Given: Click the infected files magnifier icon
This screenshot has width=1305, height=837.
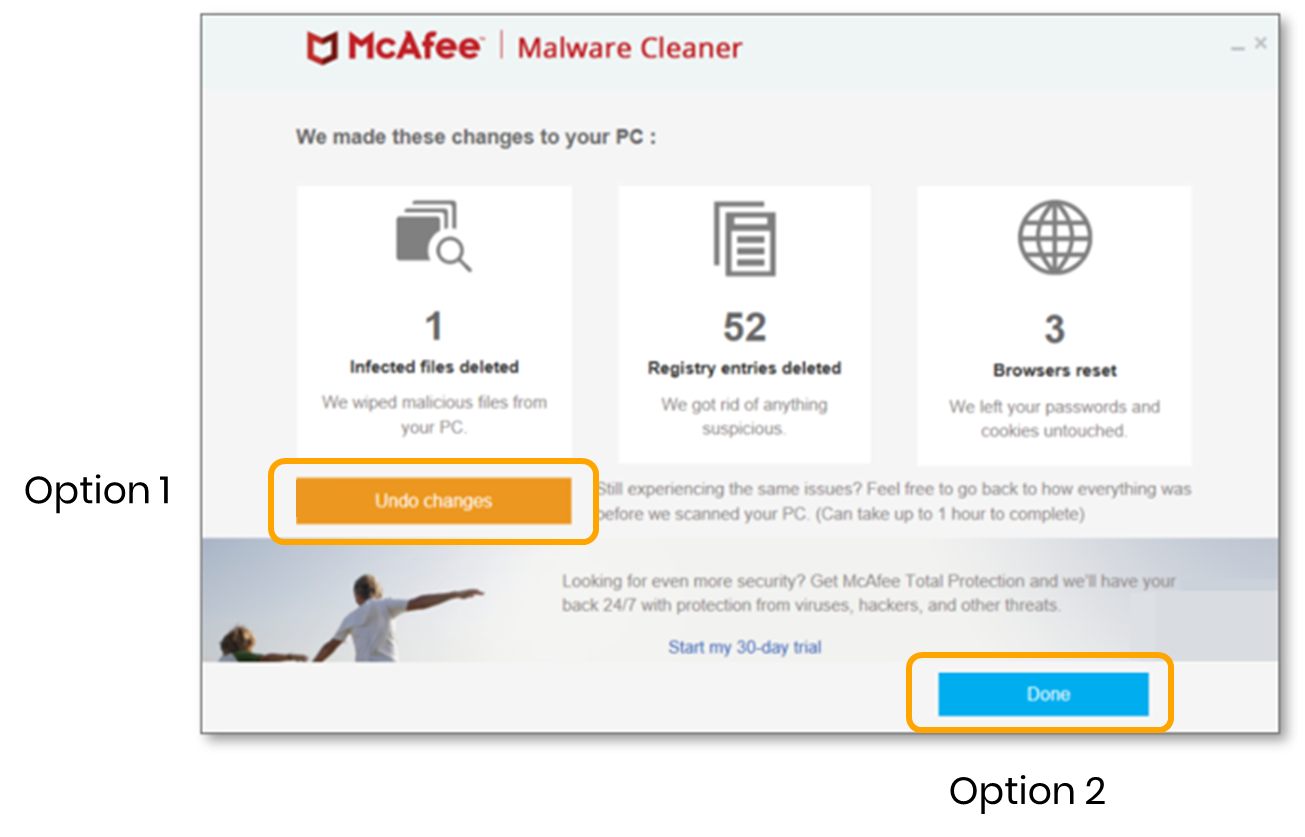Looking at the screenshot, I should pos(433,236).
